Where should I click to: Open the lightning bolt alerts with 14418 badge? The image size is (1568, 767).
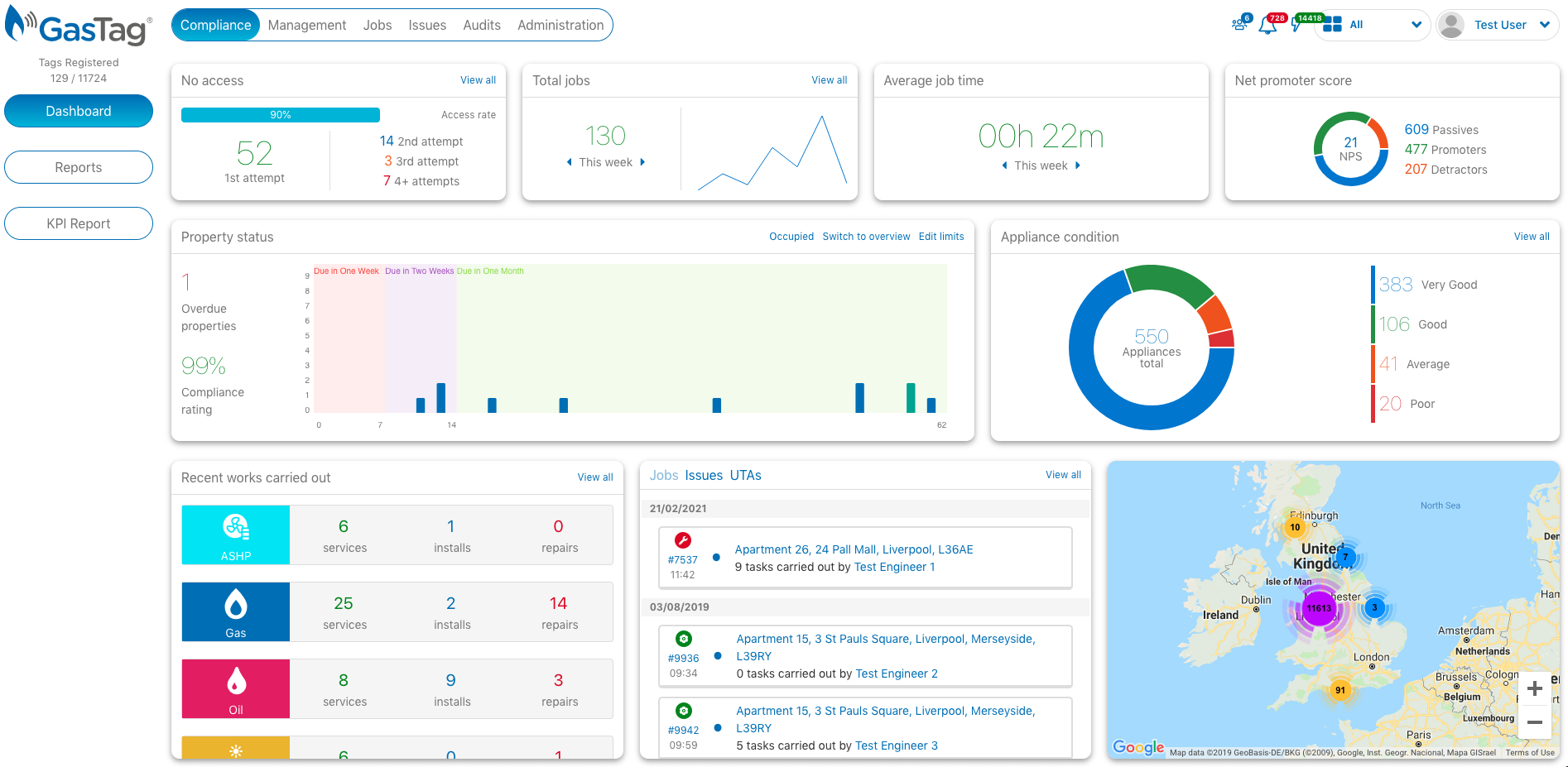pyautogui.click(x=1296, y=26)
